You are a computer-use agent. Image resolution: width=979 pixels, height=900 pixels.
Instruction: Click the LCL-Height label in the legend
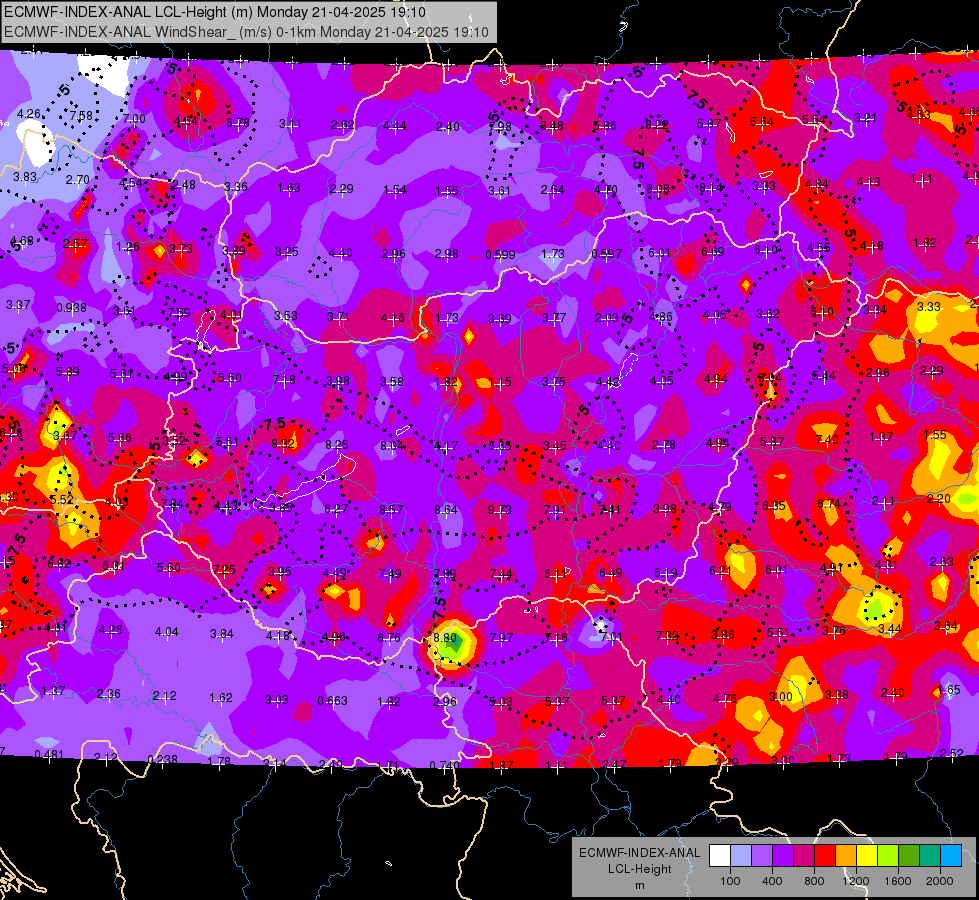tap(639, 869)
